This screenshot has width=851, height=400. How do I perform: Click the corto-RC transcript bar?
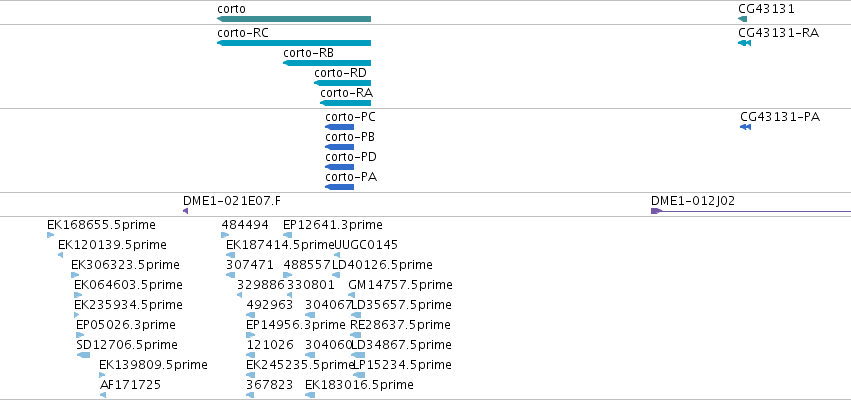[x=294, y=43]
